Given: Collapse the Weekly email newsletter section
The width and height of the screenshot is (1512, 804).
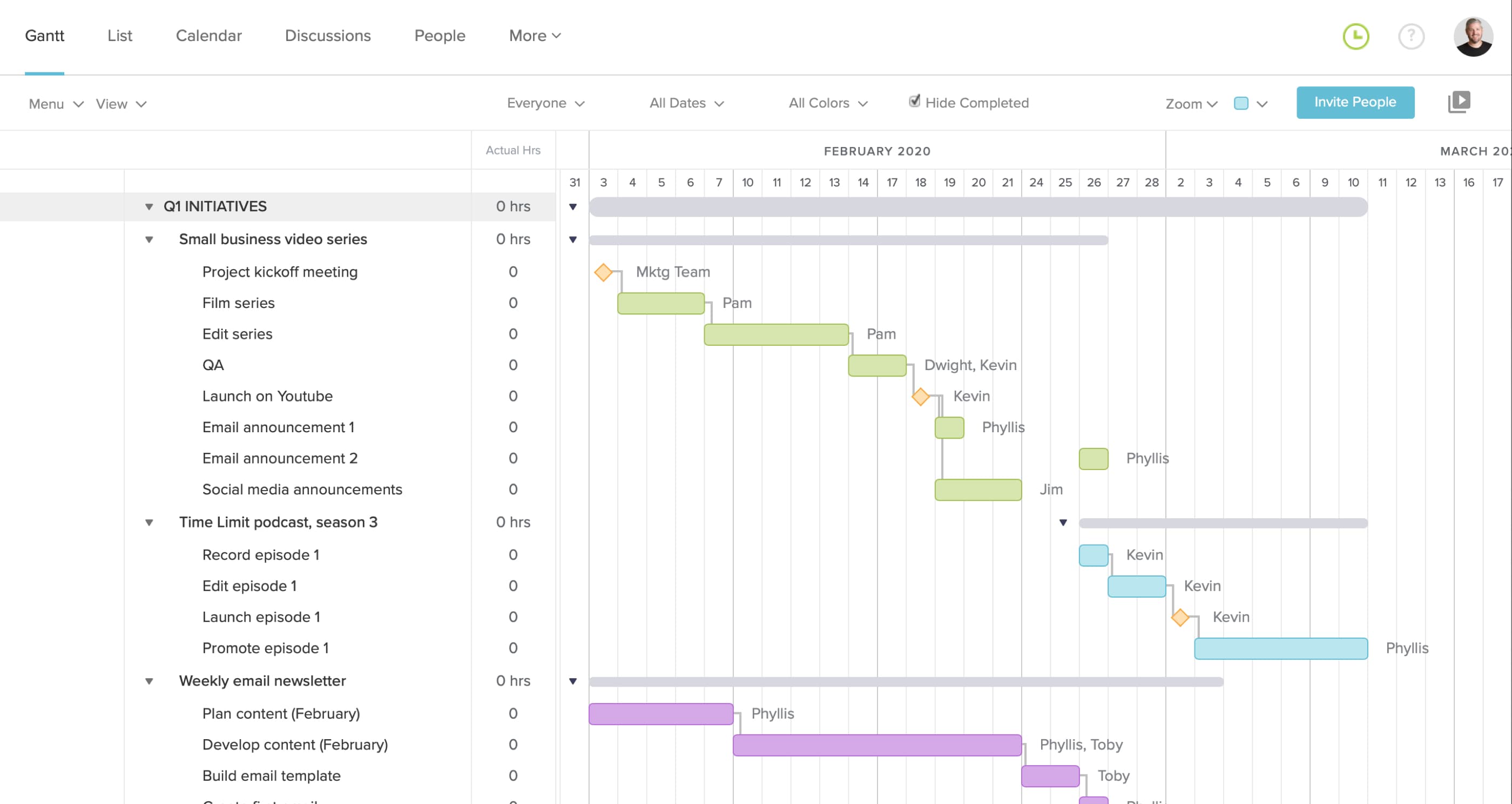Looking at the screenshot, I should point(149,681).
